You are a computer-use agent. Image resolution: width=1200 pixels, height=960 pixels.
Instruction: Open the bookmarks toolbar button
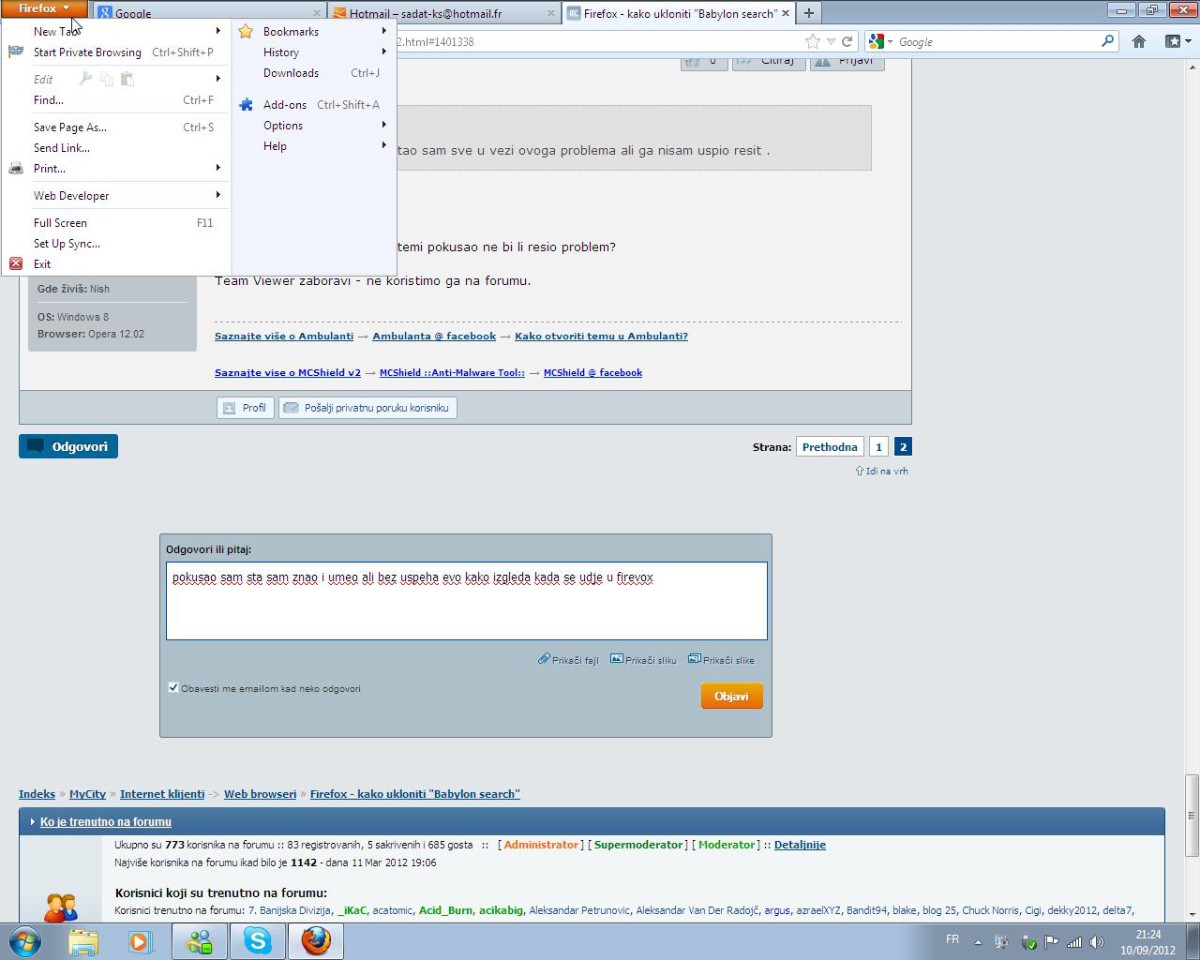click(1178, 42)
